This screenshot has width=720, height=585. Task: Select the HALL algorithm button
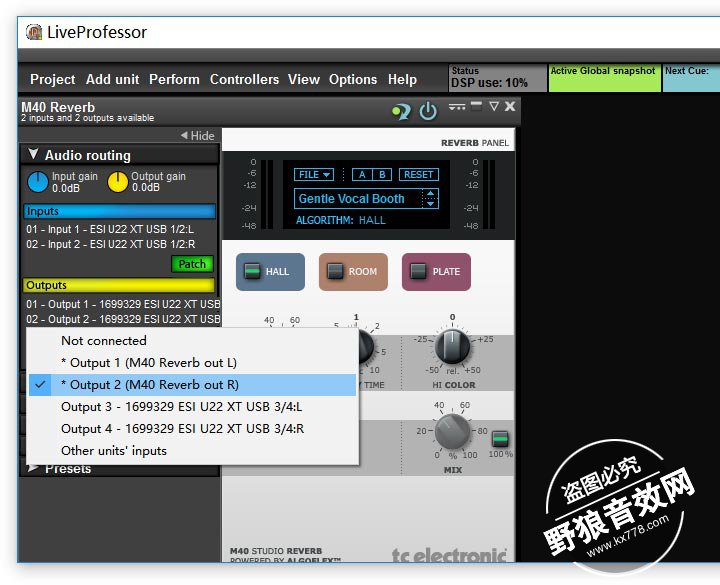coord(270,272)
